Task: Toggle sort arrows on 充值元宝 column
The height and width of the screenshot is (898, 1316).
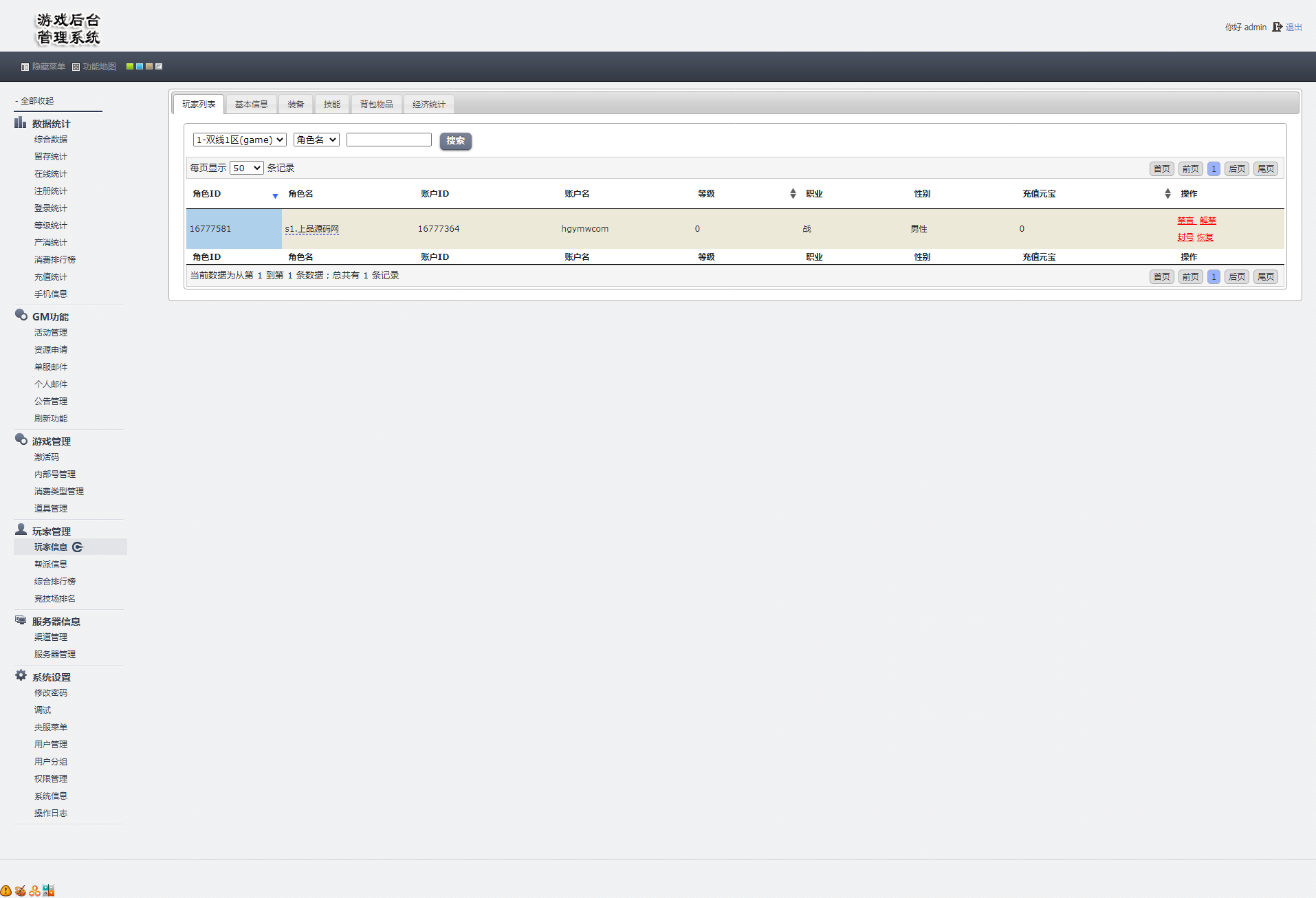Action: [x=1167, y=194]
